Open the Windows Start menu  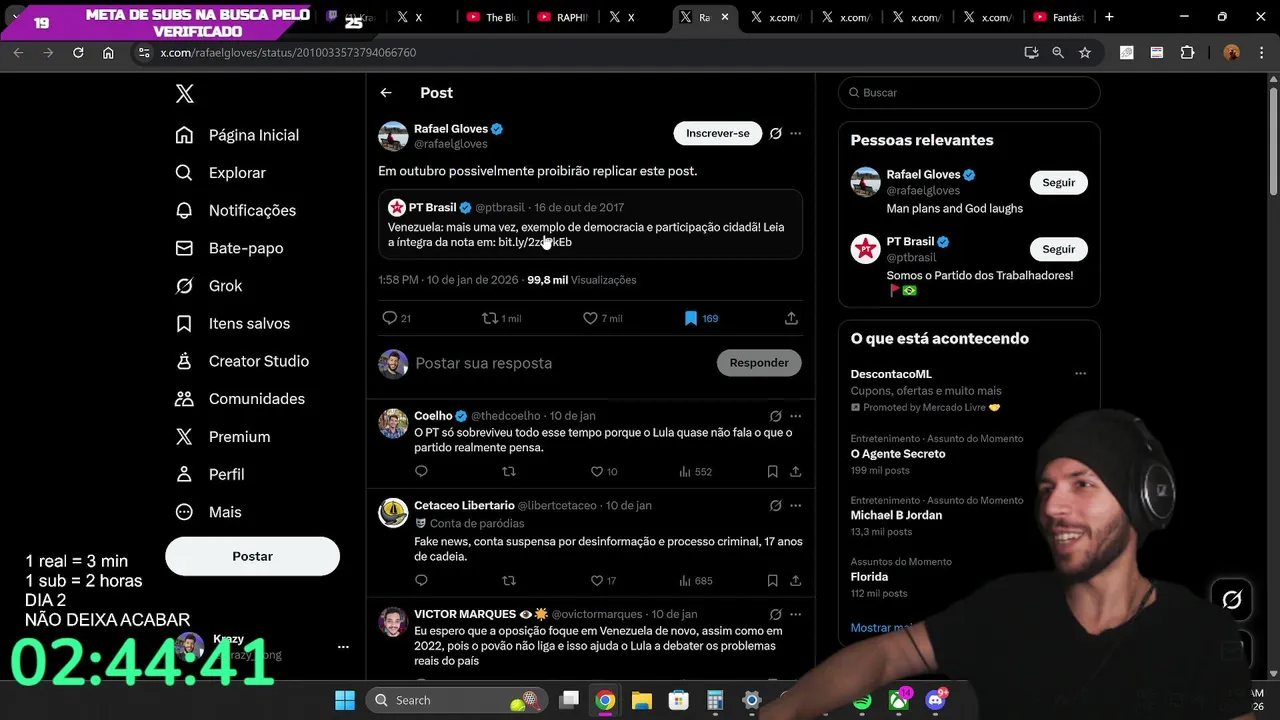pos(344,700)
